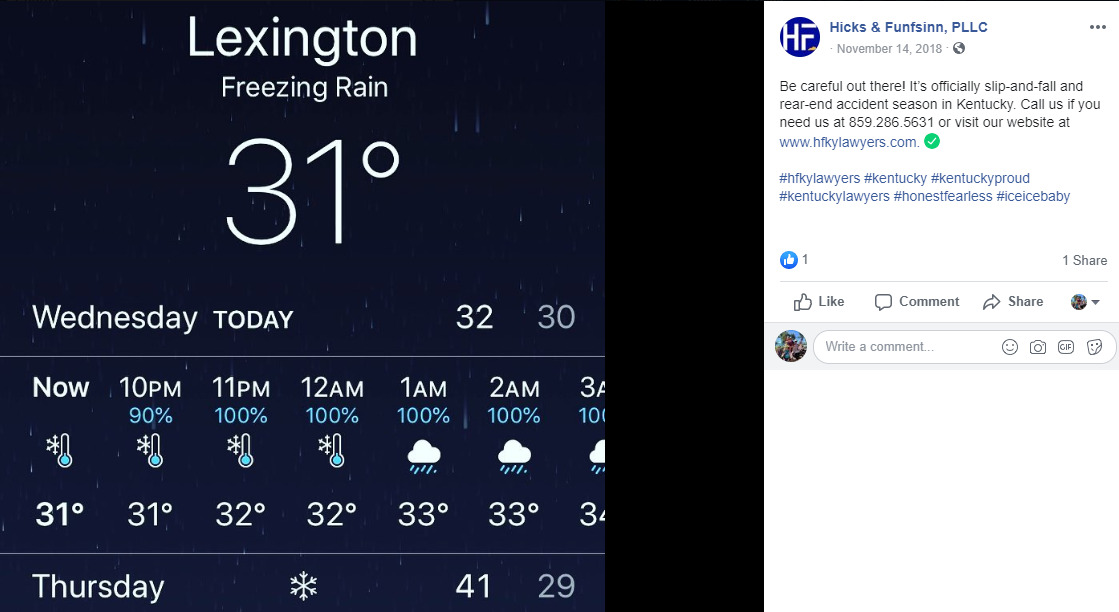Image resolution: width=1119 pixels, height=612 pixels.
Task: Open the #kentuckyproud hashtag
Action: 979,178
